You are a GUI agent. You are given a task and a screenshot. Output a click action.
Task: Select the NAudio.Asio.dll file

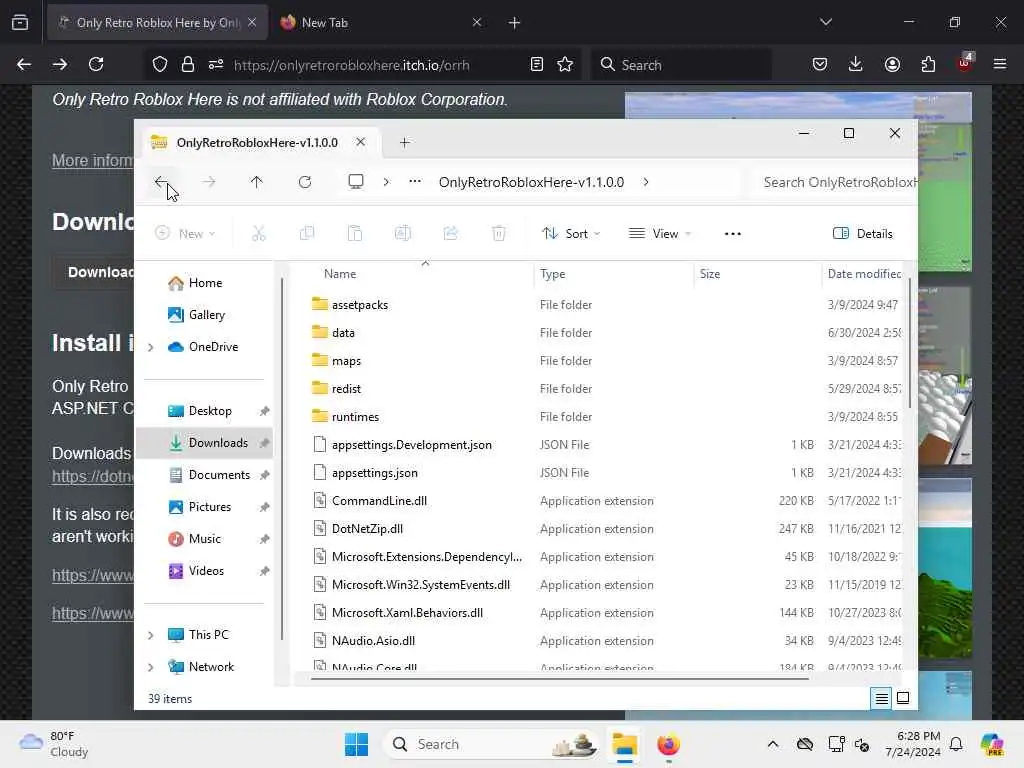point(373,641)
